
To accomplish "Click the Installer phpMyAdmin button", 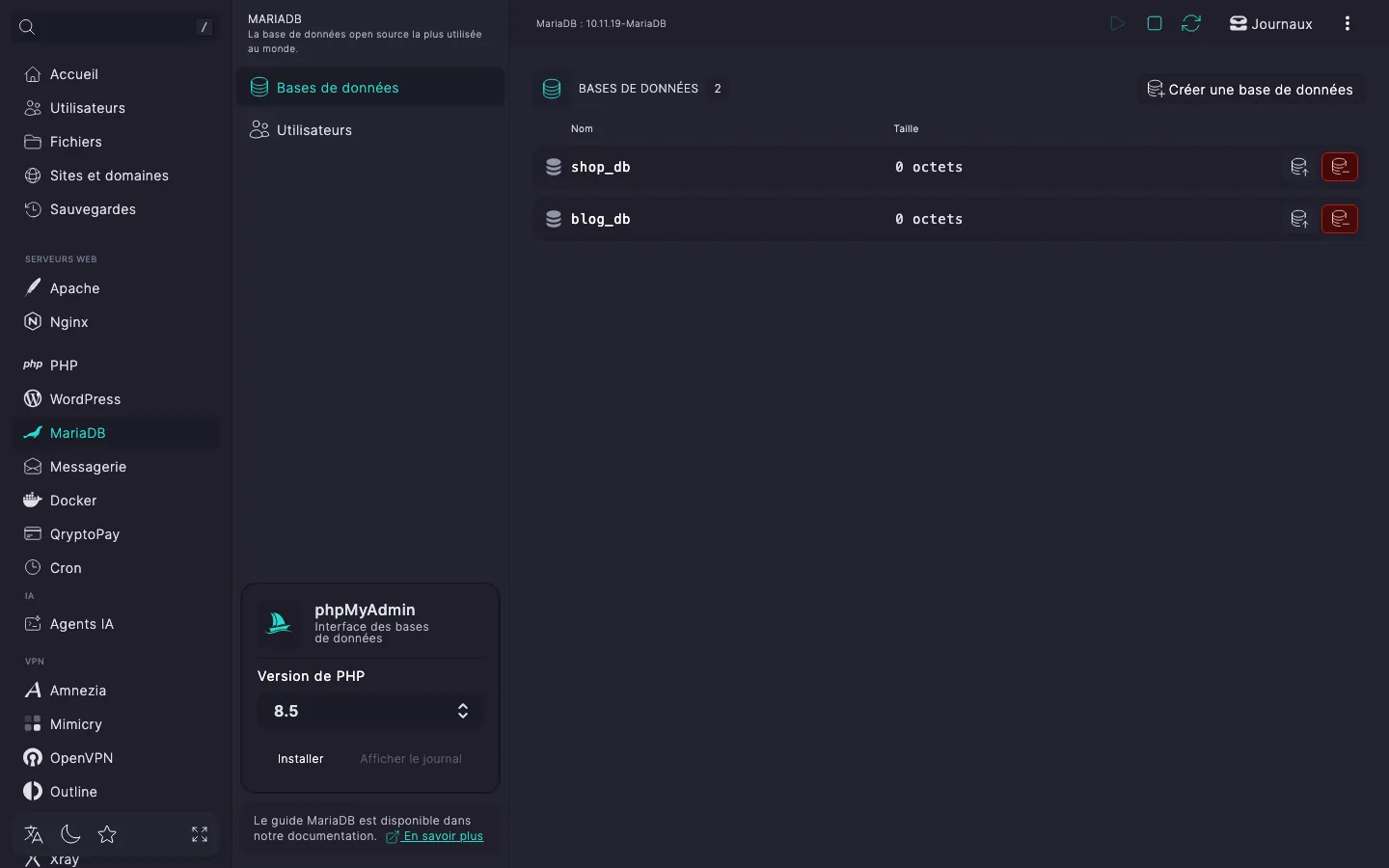I will click(300, 759).
